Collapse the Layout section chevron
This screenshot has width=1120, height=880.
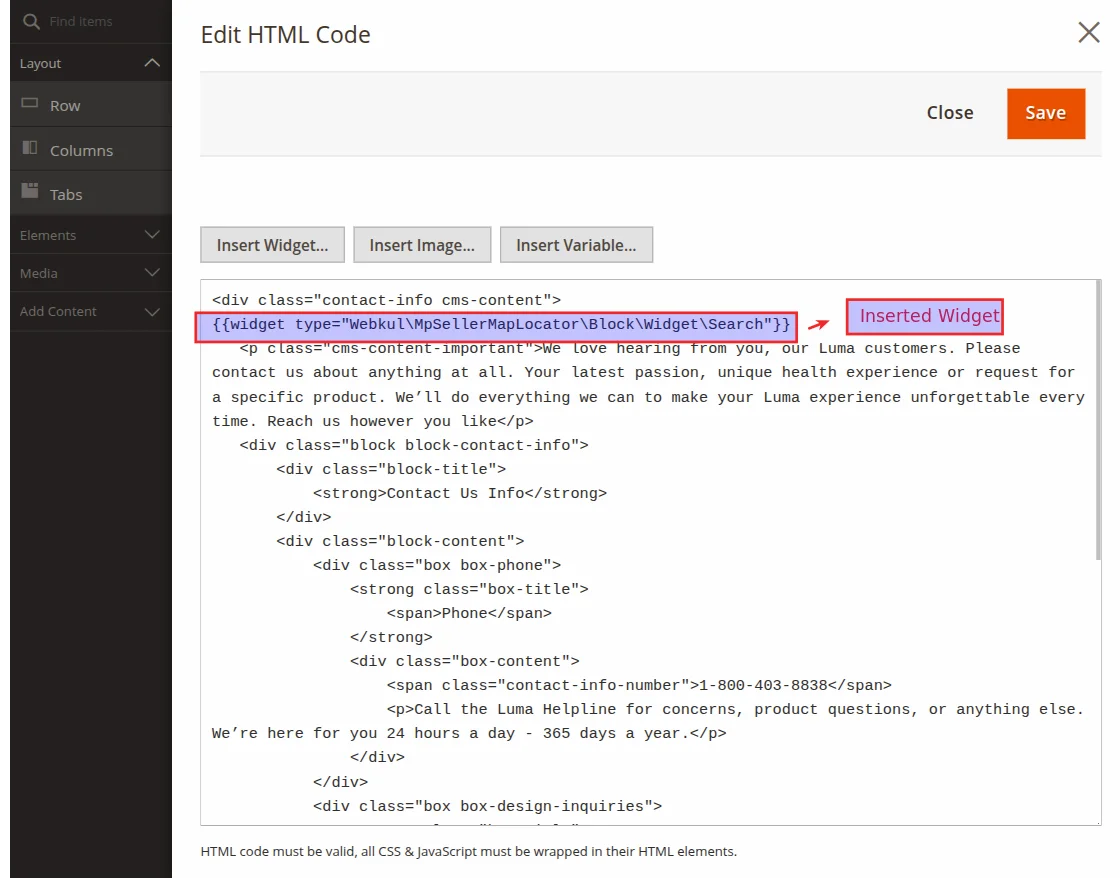coord(152,62)
